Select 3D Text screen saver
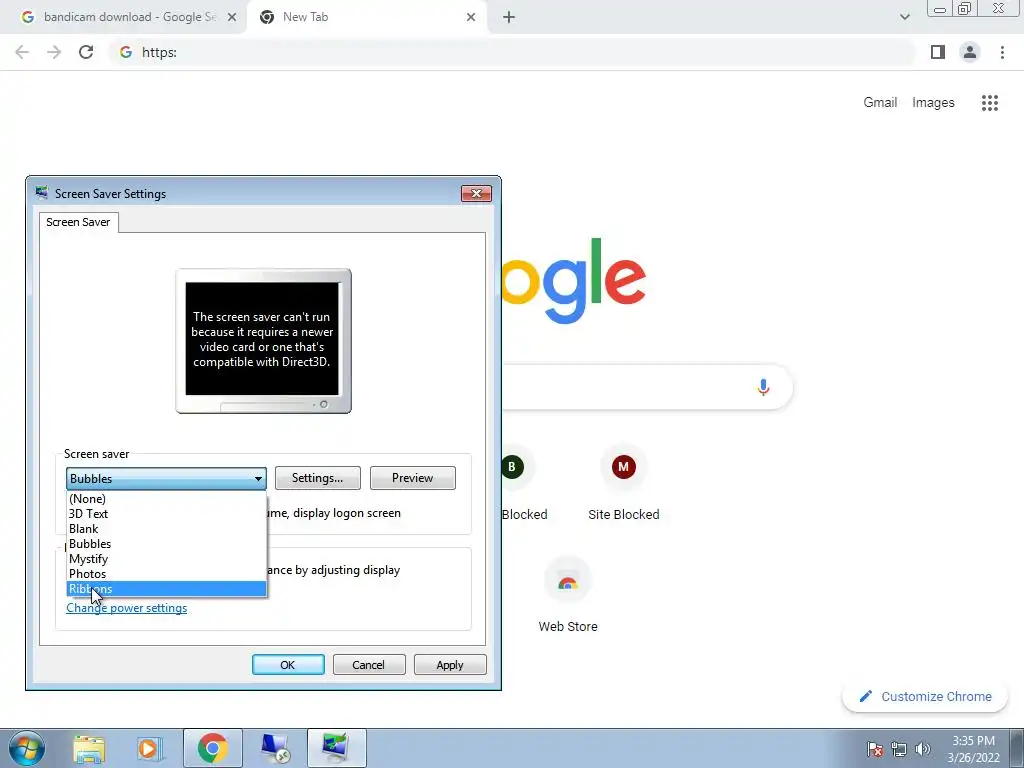 pos(167,514)
